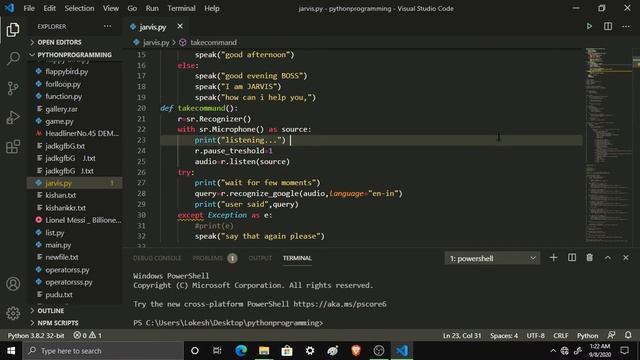Open the View menu
Screen dimensions: 640x360
coord(111,8)
